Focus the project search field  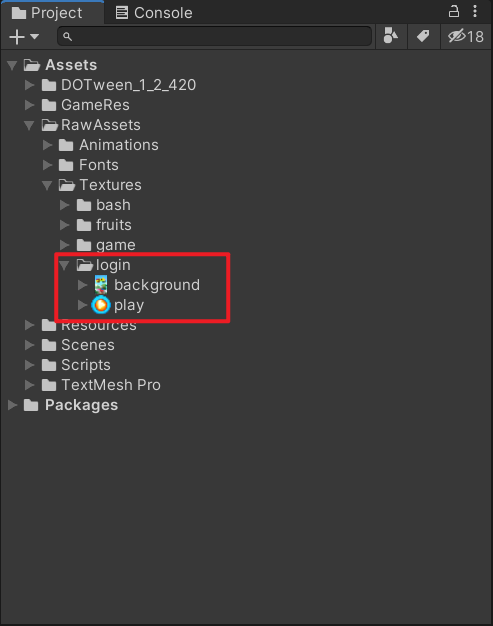pyautogui.click(x=215, y=36)
